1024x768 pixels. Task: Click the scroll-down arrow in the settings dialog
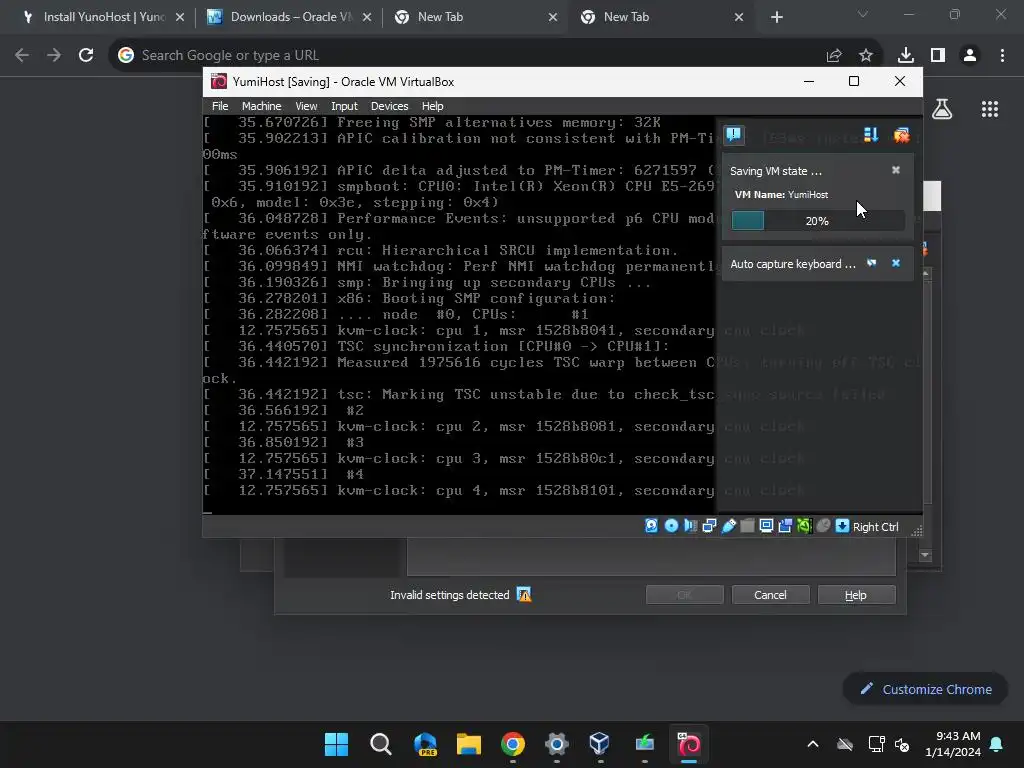[925, 555]
